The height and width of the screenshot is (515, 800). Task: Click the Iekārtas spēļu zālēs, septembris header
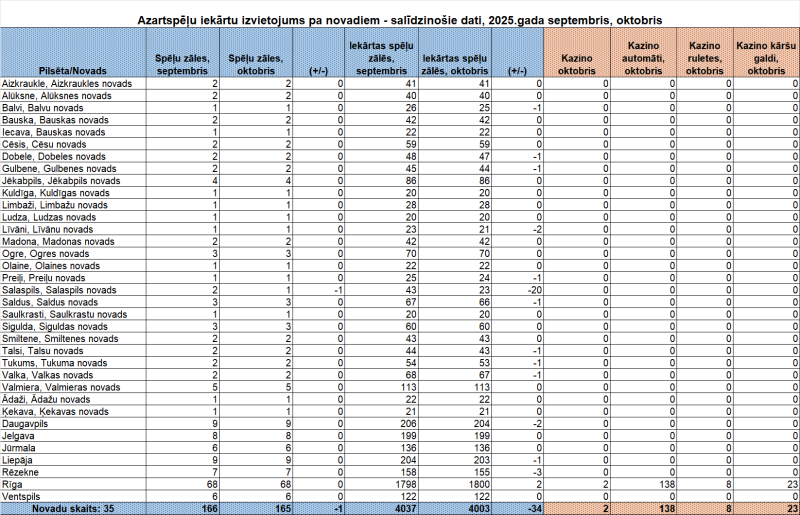(x=384, y=59)
